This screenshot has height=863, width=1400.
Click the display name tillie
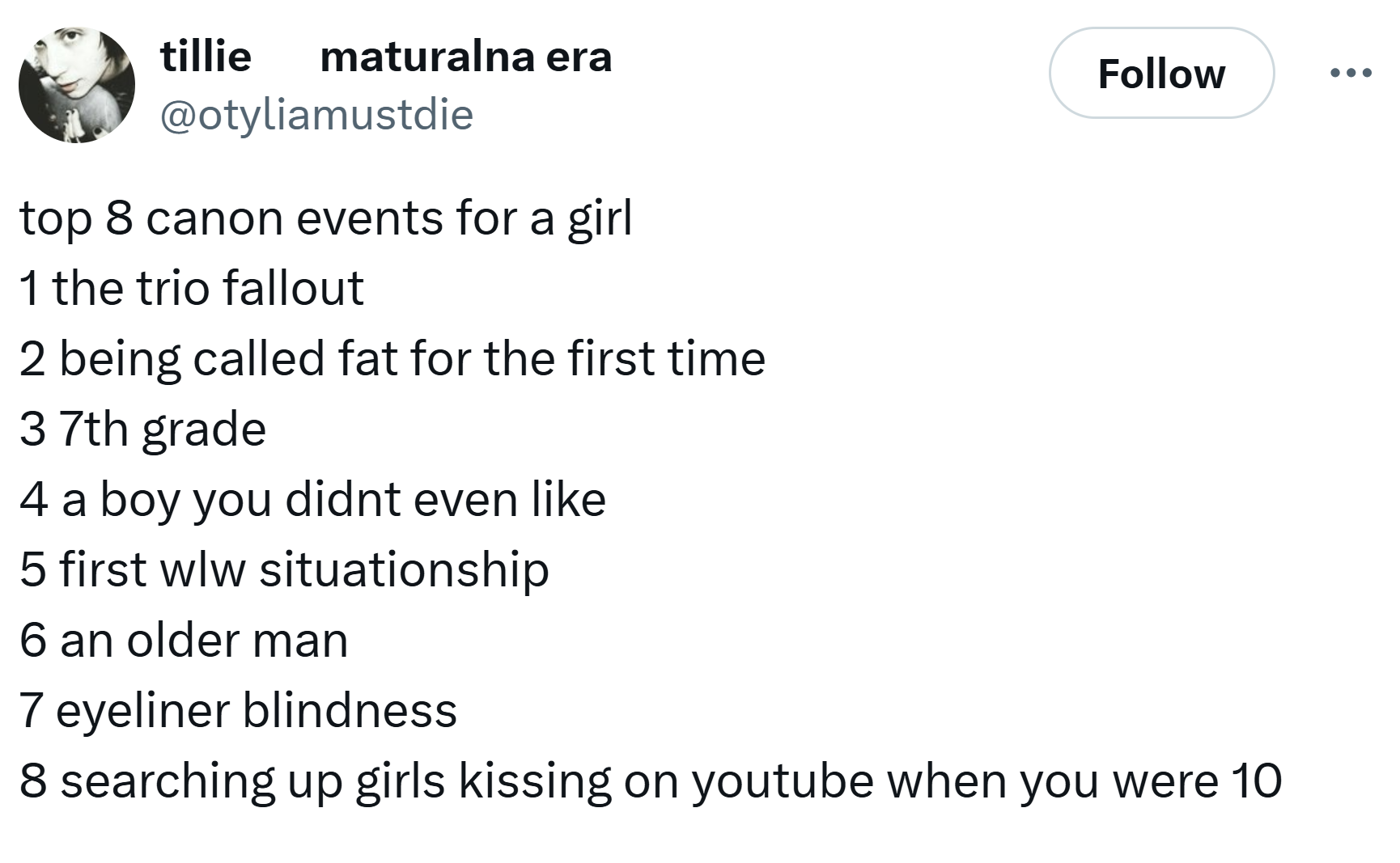point(206,56)
